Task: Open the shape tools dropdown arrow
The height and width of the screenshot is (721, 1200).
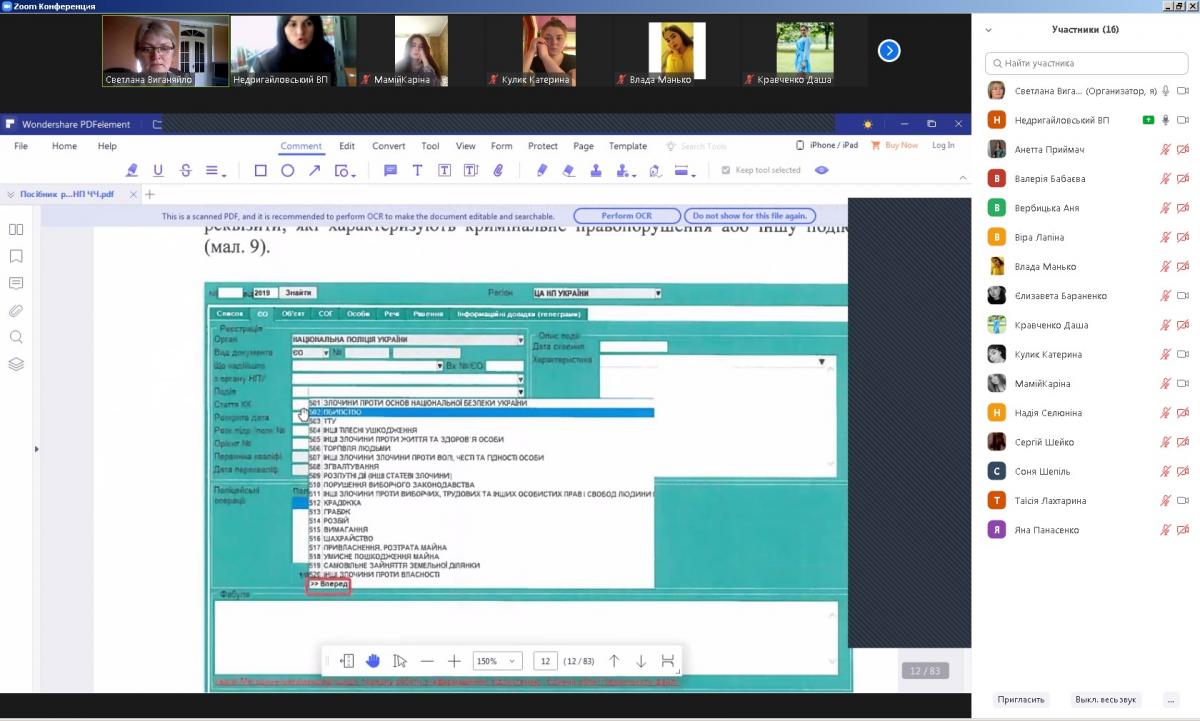Action: (354, 175)
